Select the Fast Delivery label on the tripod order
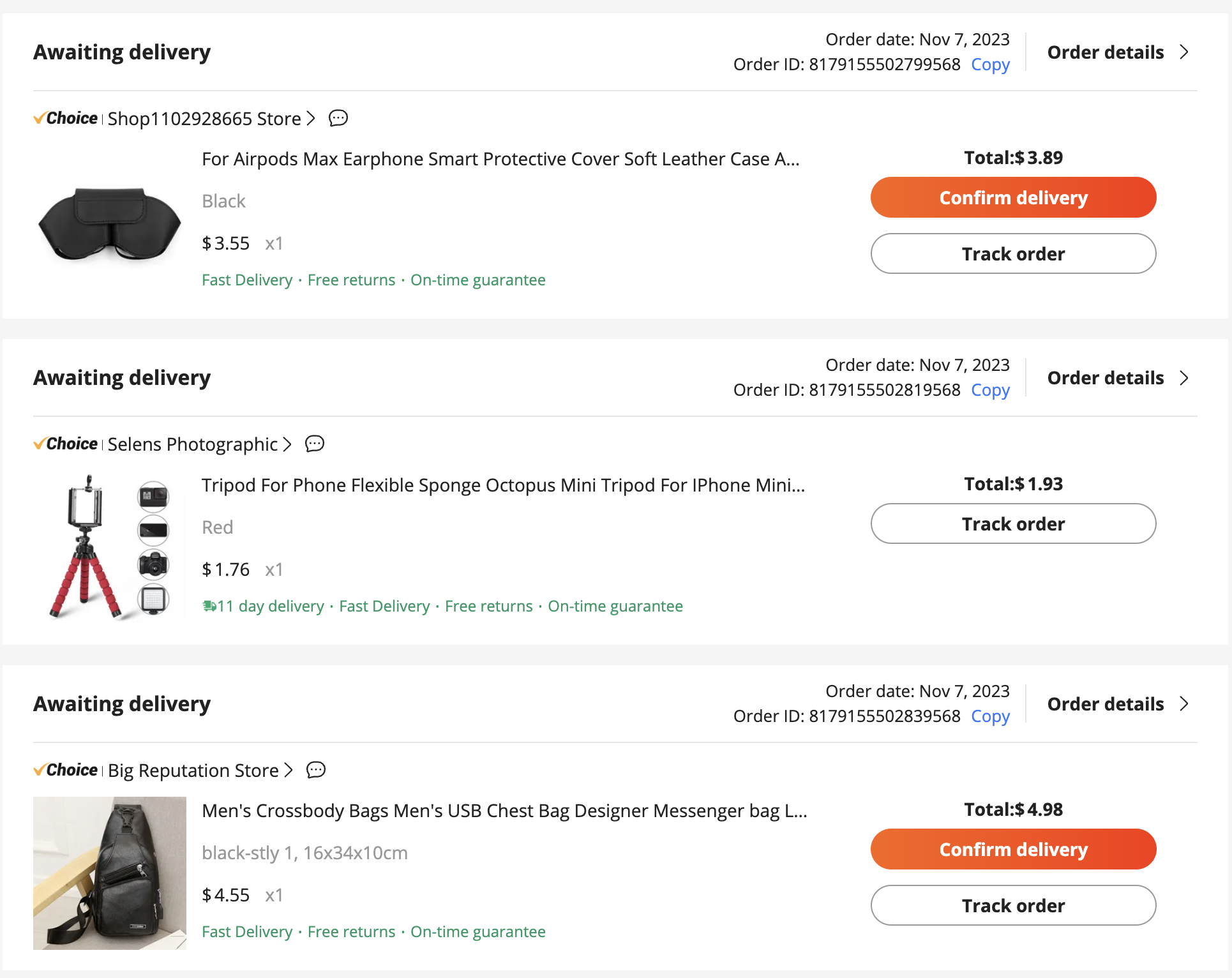This screenshot has width=1232, height=978. point(384,606)
